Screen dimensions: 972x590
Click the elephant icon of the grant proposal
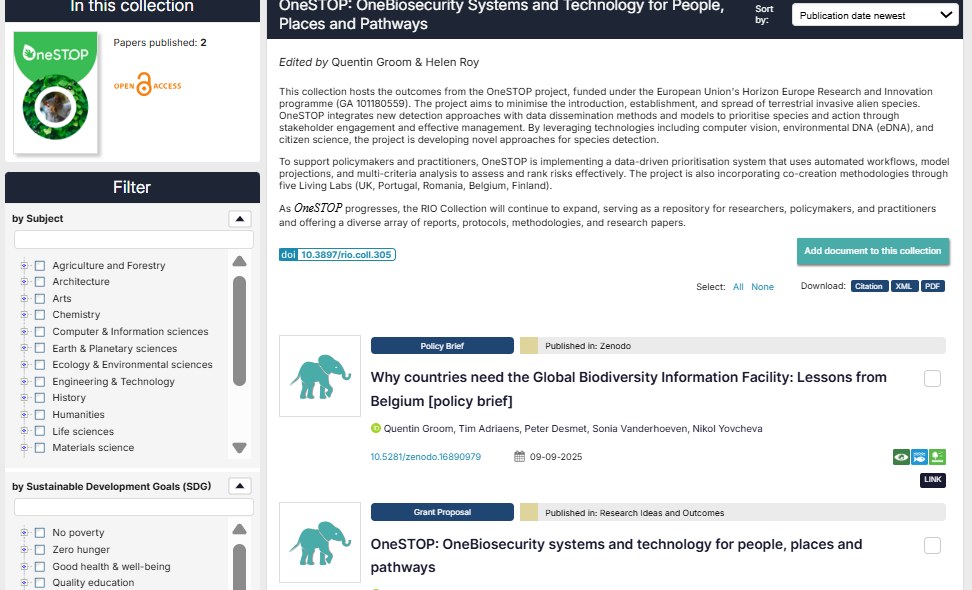tap(320, 543)
